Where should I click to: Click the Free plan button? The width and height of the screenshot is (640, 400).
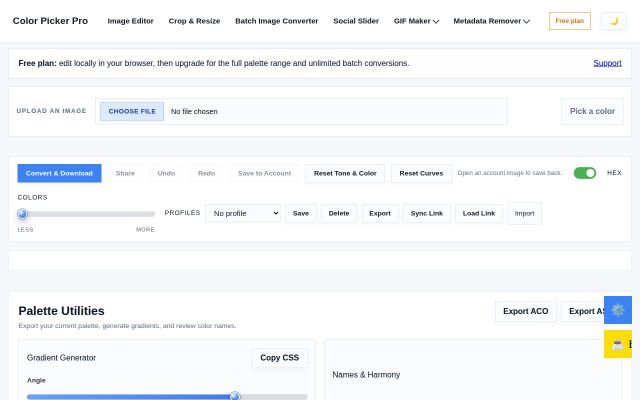point(569,21)
